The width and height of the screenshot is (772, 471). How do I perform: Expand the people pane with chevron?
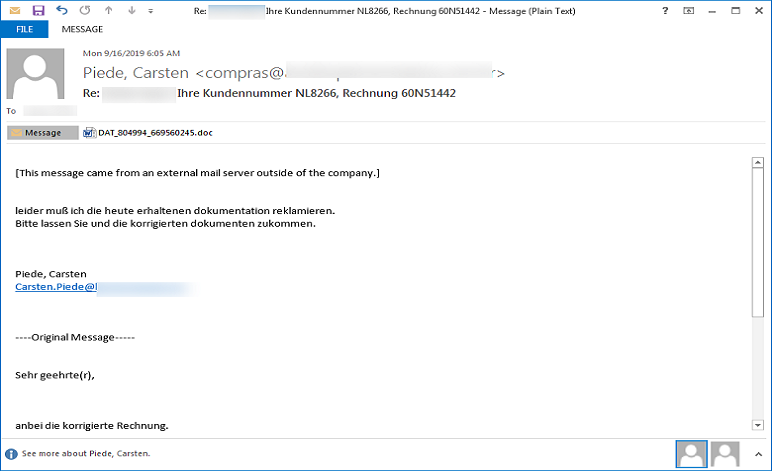[758, 454]
